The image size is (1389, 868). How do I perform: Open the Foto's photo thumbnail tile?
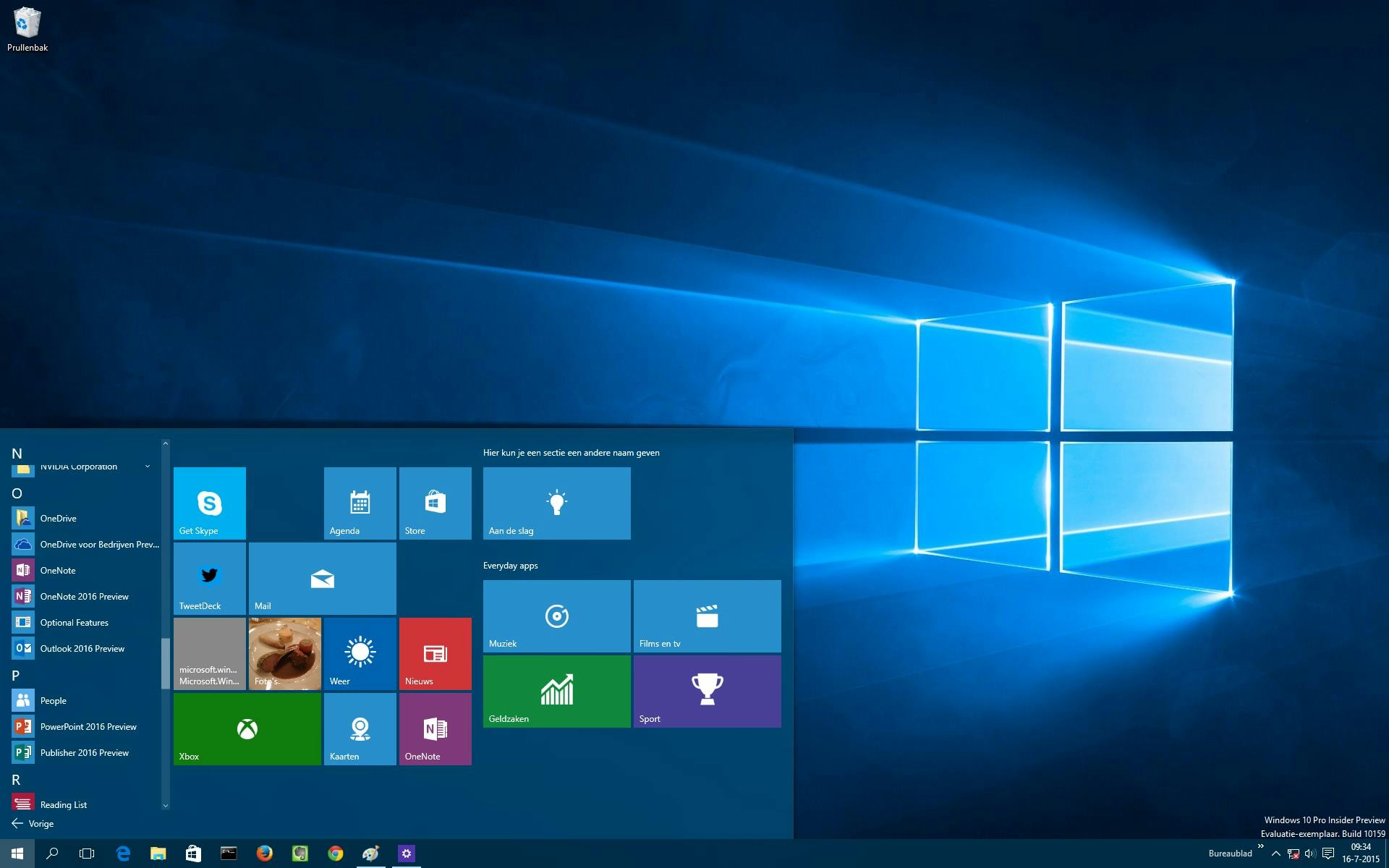click(x=284, y=653)
